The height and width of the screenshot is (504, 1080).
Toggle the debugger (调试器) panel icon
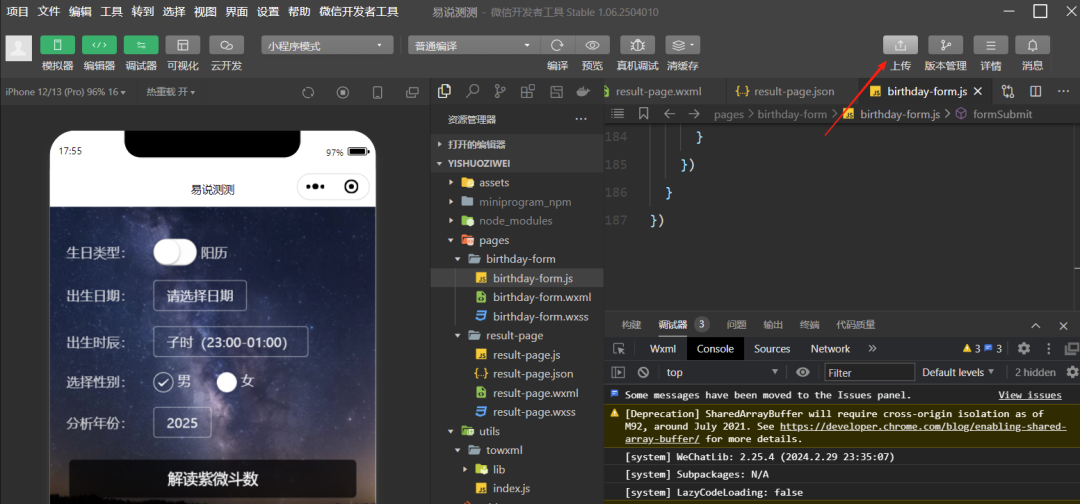tap(141, 45)
